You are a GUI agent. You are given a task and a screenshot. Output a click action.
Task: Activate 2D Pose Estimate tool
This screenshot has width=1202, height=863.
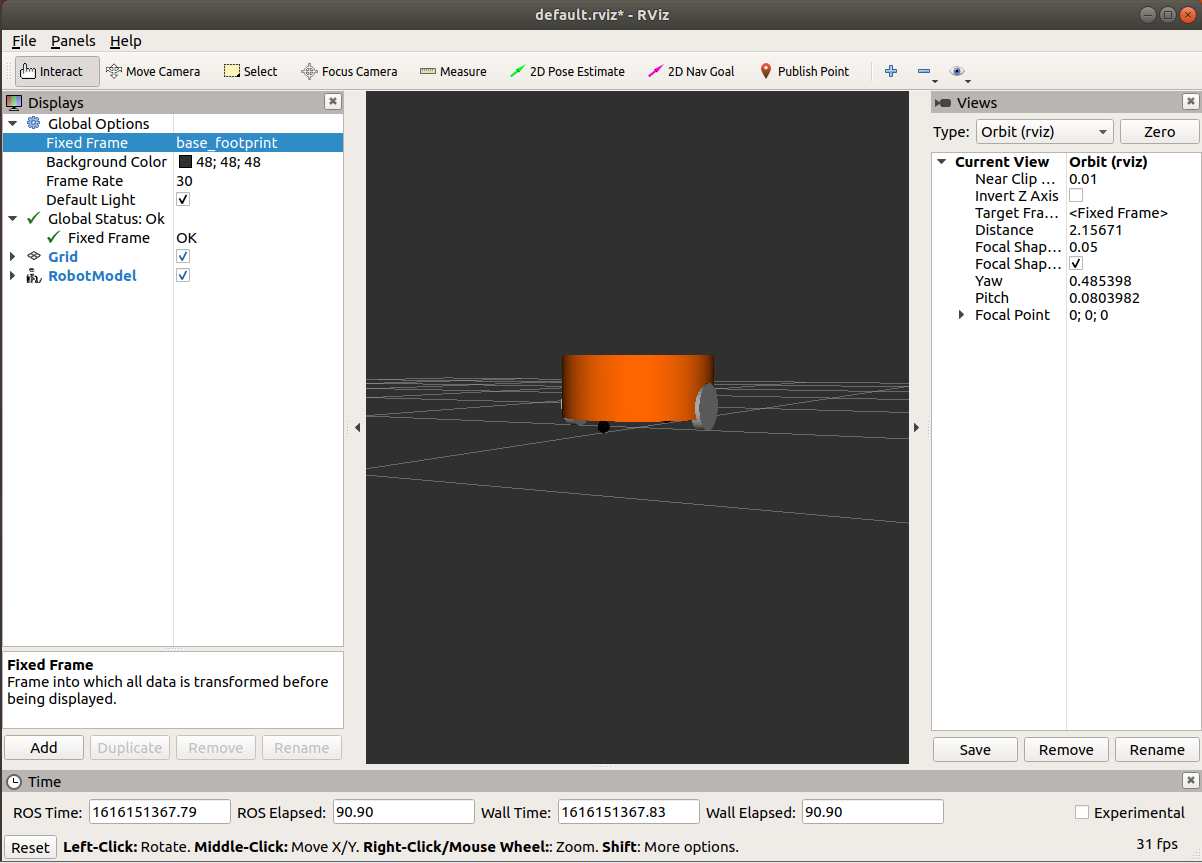(x=567, y=71)
